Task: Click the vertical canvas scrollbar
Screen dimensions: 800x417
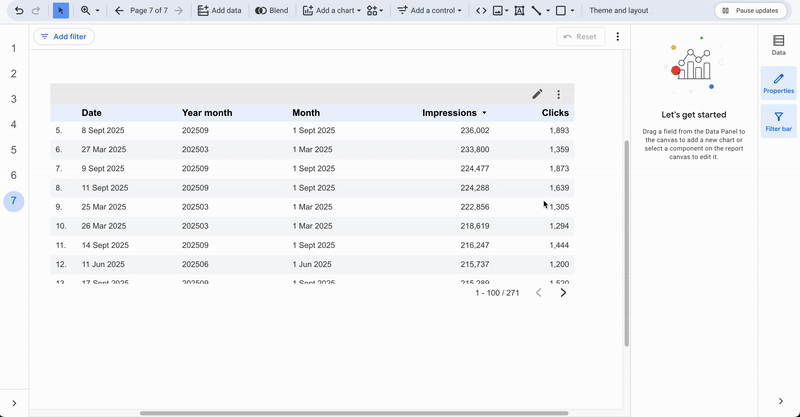Action: point(627,243)
